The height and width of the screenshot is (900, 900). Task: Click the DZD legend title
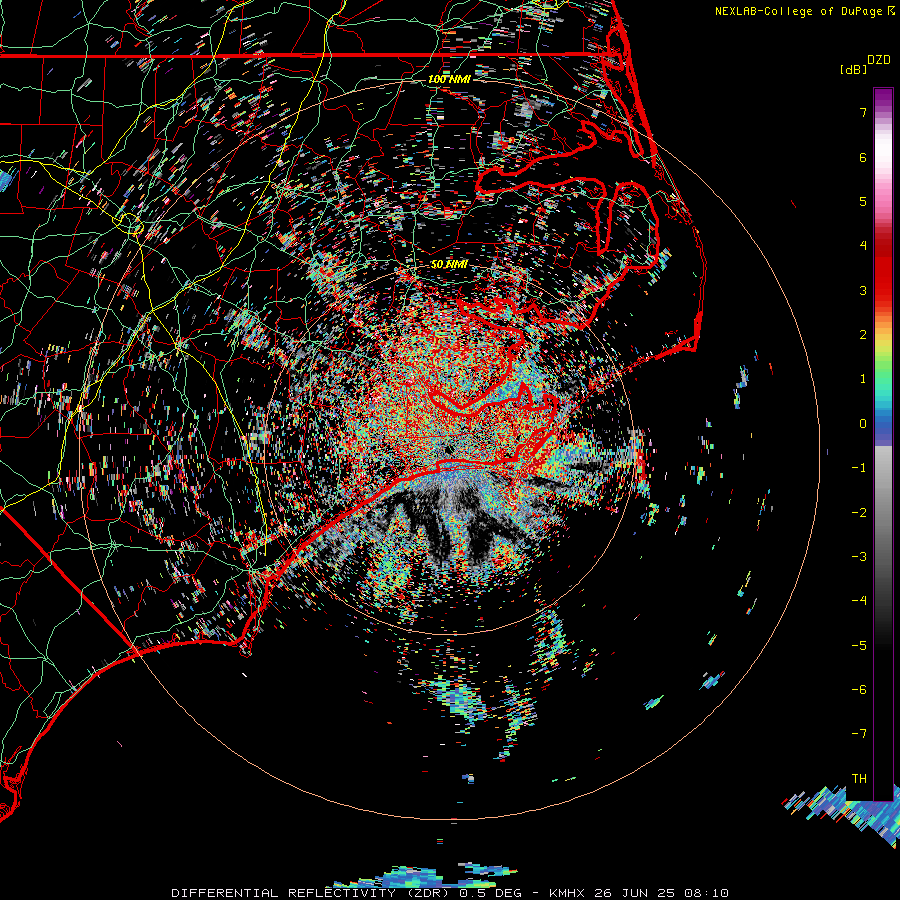click(x=879, y=60)
